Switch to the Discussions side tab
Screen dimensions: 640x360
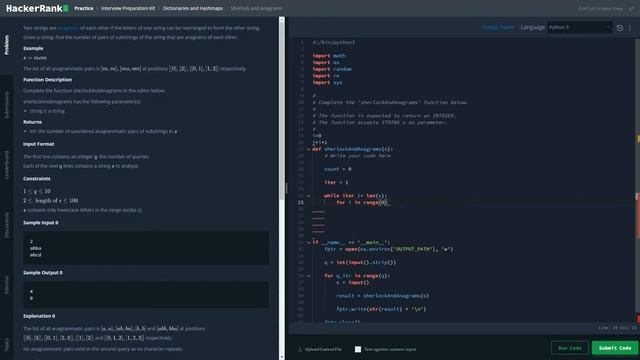point(7,225)
